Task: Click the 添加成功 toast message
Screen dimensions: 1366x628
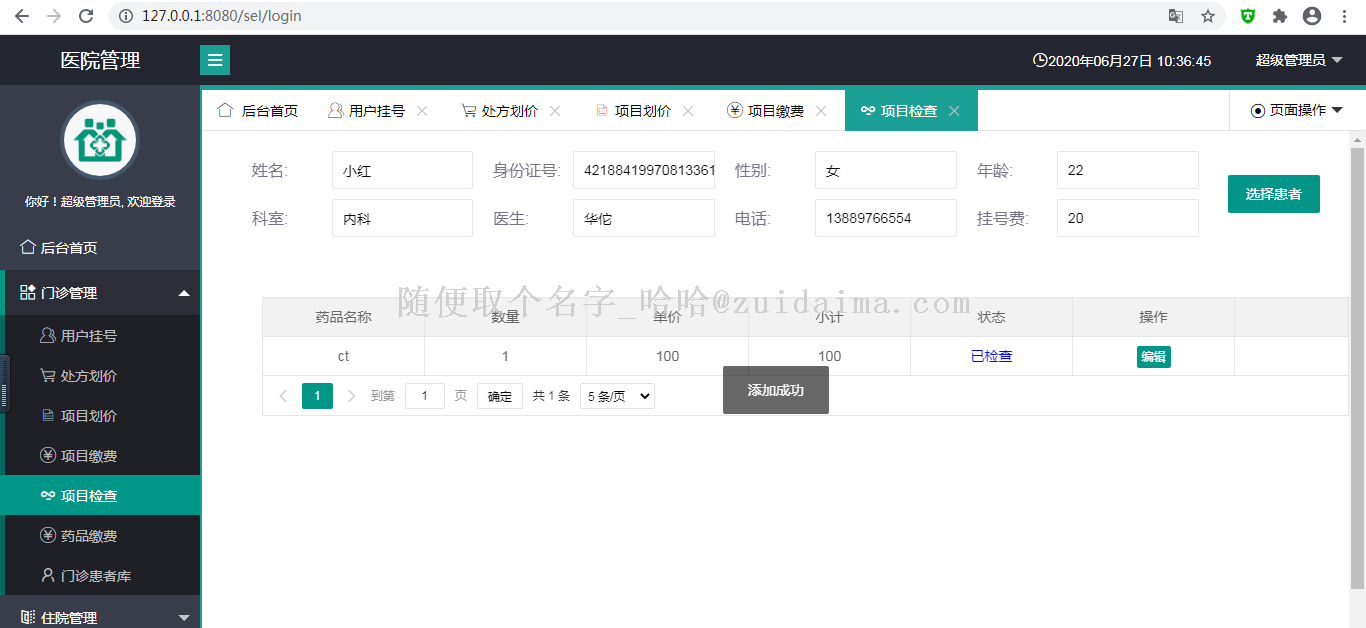Action: 776,390
